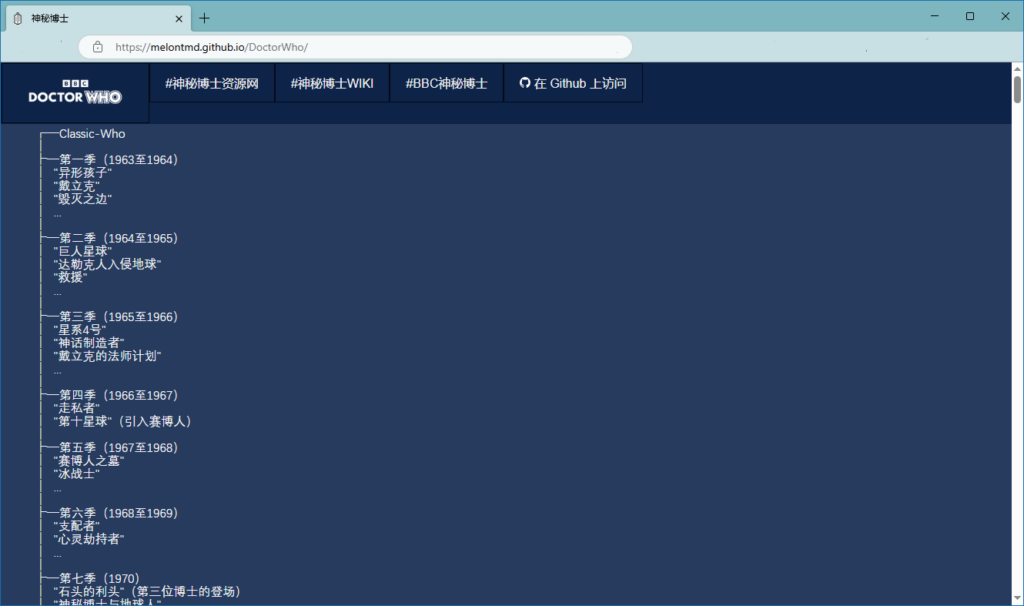Click the GitHub octocat icon
The height and width of the screenshot is (606, 1024).
coord(524,83)
